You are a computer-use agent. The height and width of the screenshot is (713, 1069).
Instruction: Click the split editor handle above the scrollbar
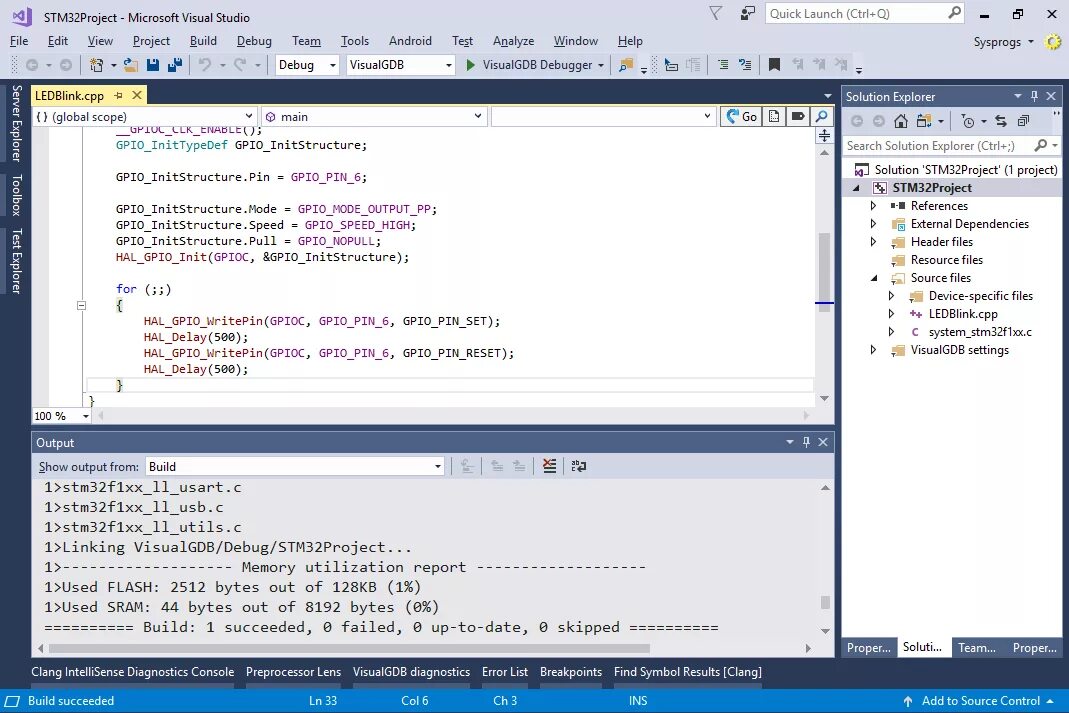824,136
